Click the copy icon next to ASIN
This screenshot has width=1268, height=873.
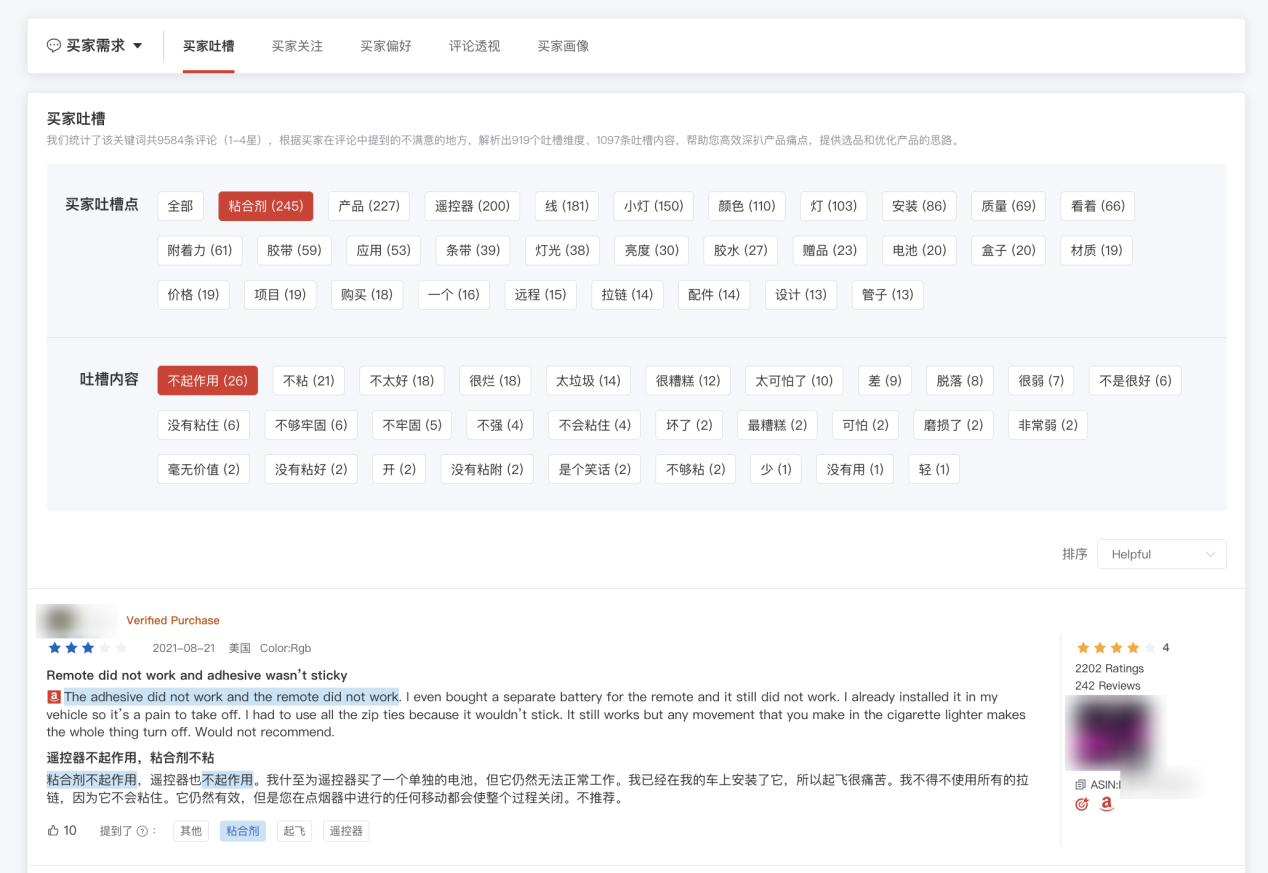1080,785
